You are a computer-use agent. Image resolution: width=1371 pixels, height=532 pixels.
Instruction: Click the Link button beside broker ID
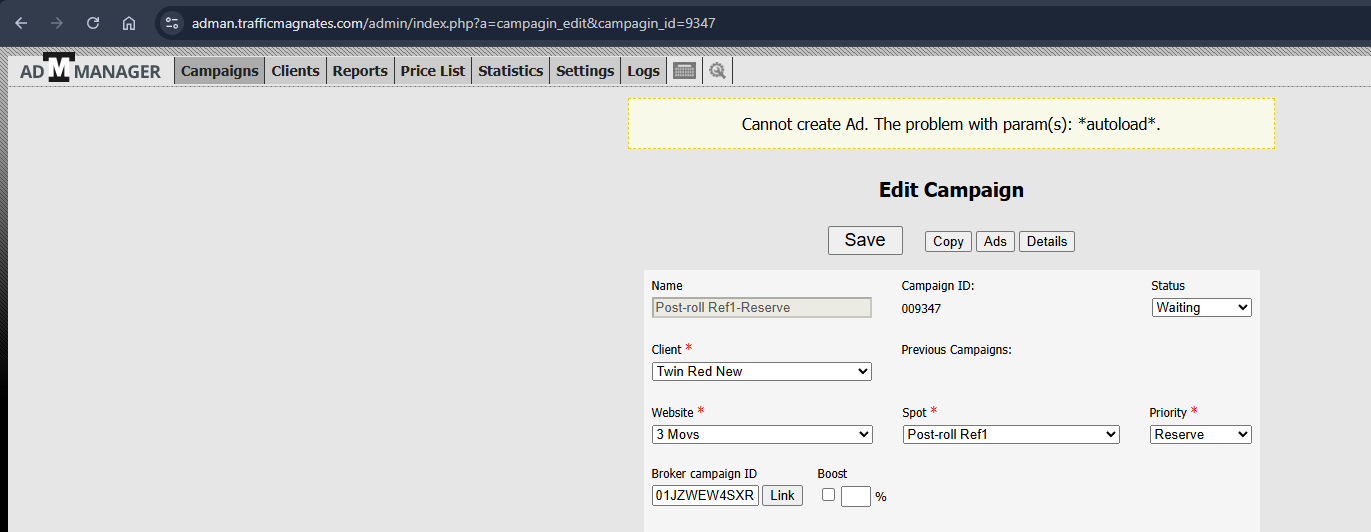[782, 495]
